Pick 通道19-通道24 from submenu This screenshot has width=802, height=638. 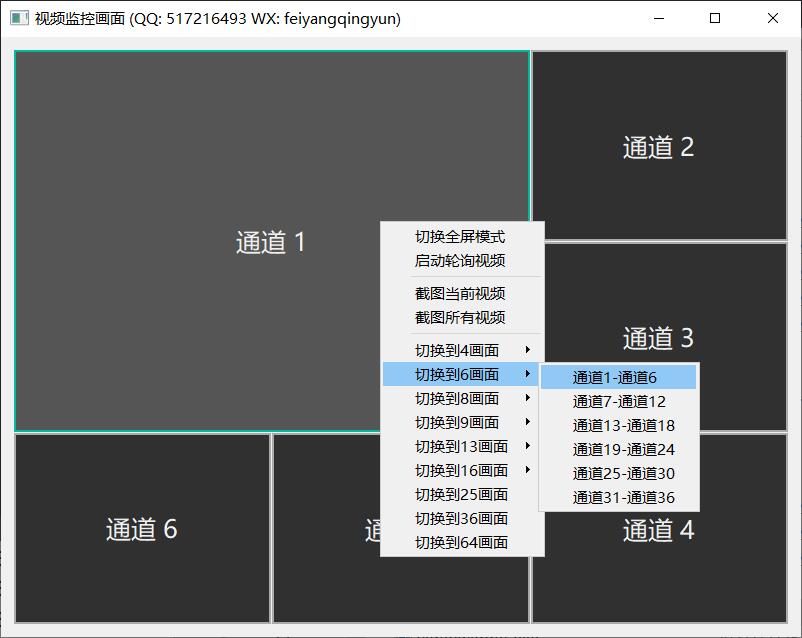(x=623, y=449)
